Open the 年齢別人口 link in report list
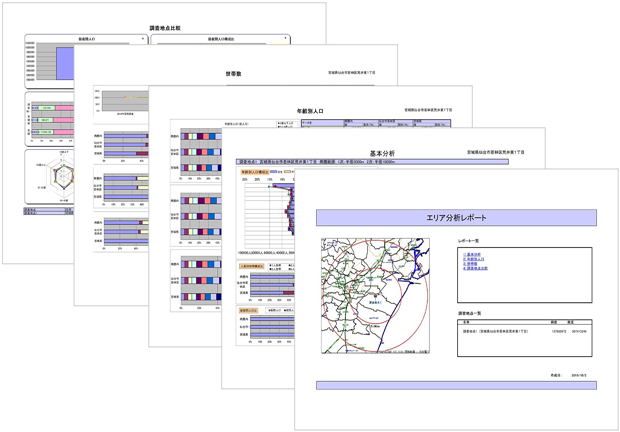This screenshot has width=620, height=432. pyautogui.click(x=473, y=259)
